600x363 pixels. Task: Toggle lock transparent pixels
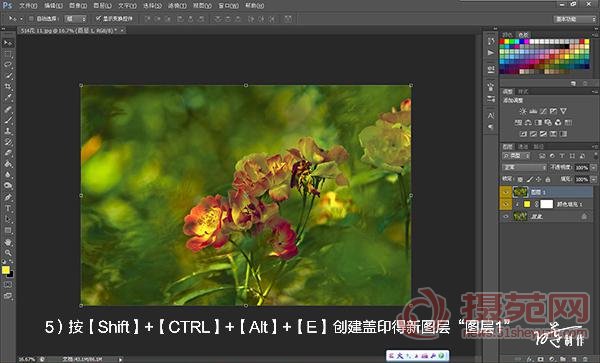(520, 179)
